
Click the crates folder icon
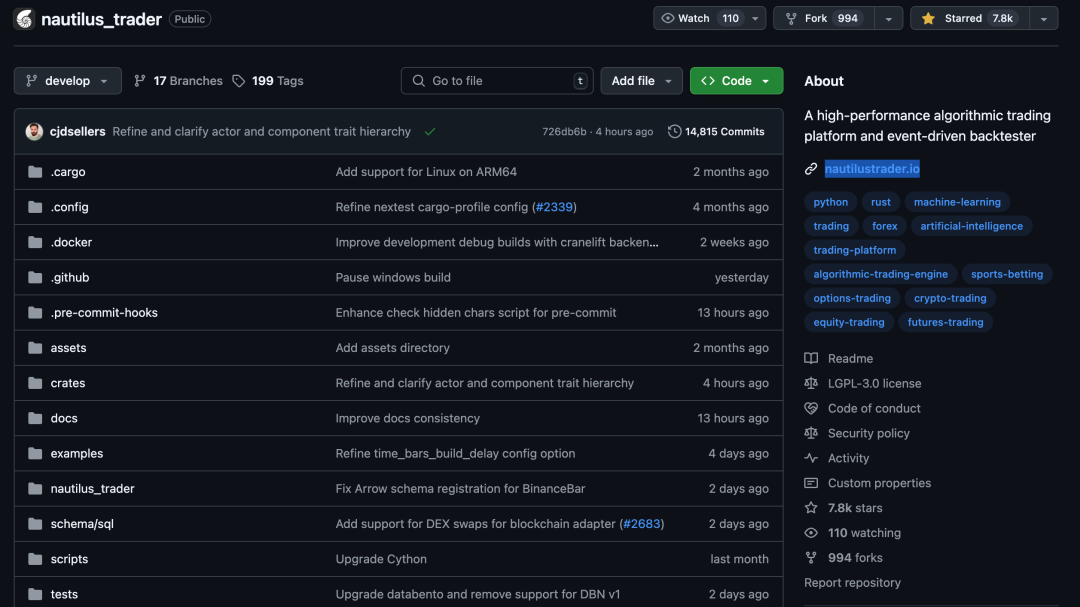click(35, 382)
